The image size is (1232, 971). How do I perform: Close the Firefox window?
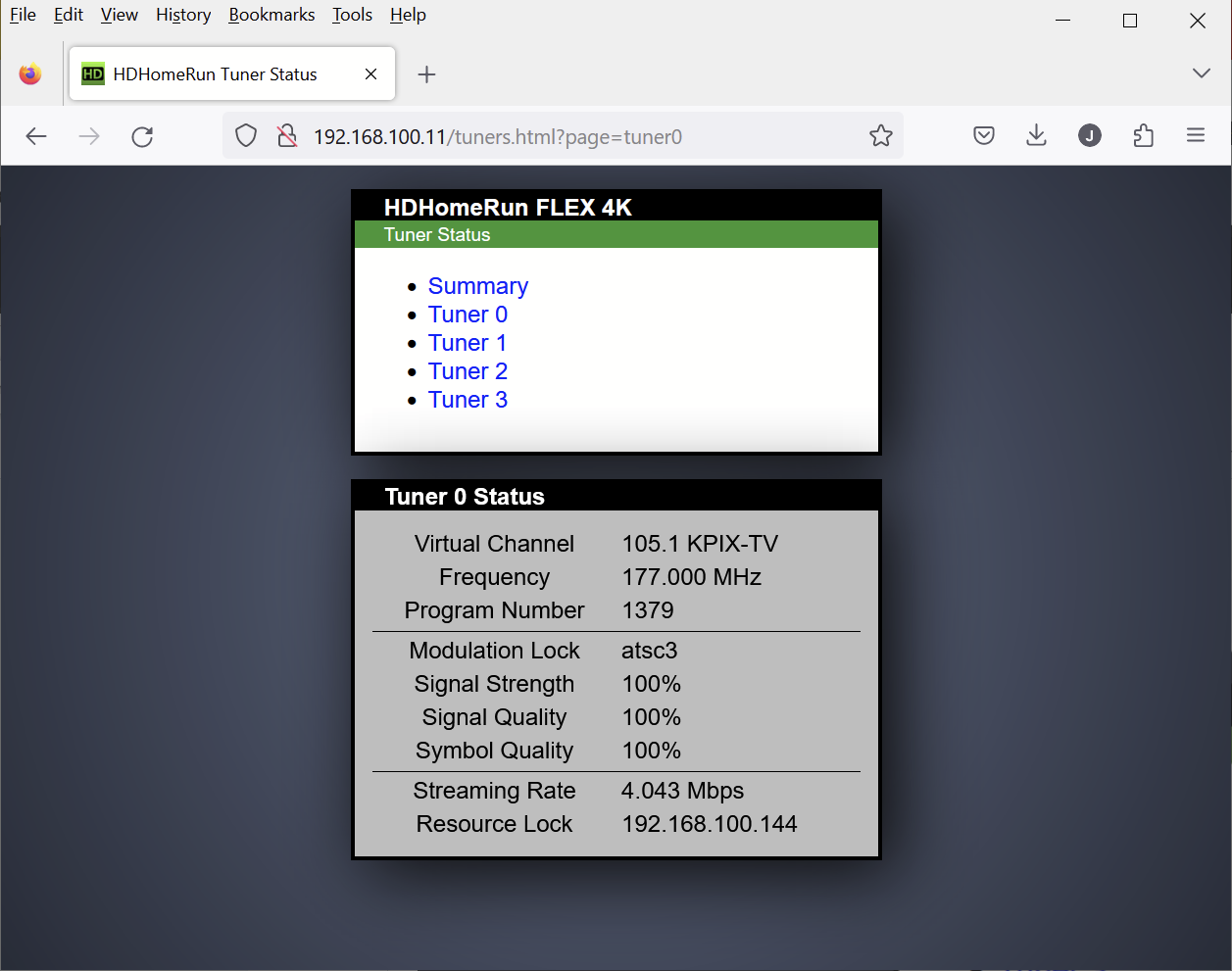point(1198,21)
